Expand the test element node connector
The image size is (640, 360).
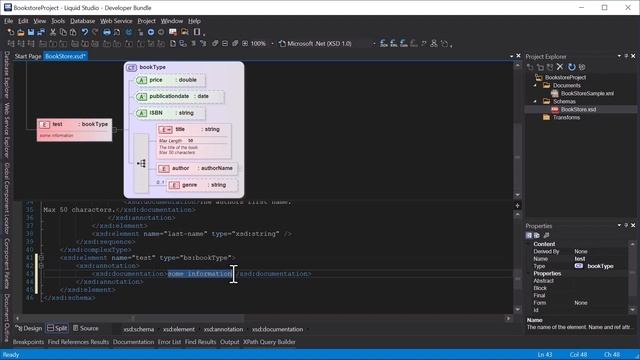[114, 130]
